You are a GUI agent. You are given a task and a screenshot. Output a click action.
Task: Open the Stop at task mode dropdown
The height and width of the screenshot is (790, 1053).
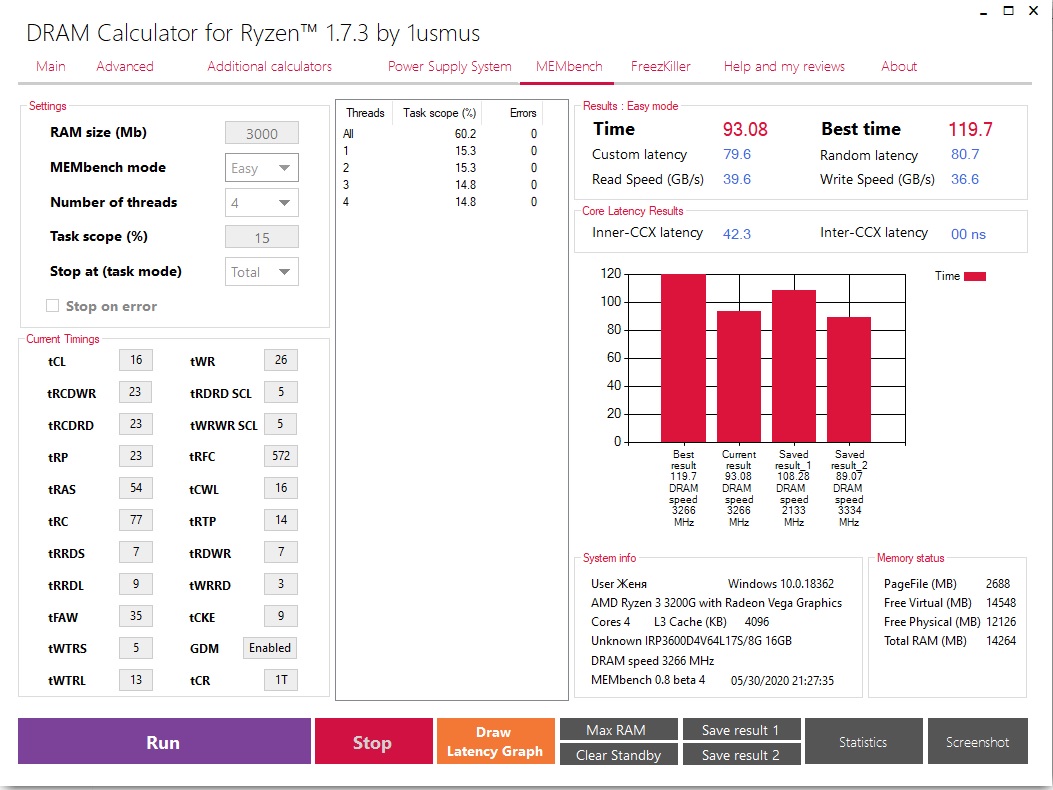[262, 272]
